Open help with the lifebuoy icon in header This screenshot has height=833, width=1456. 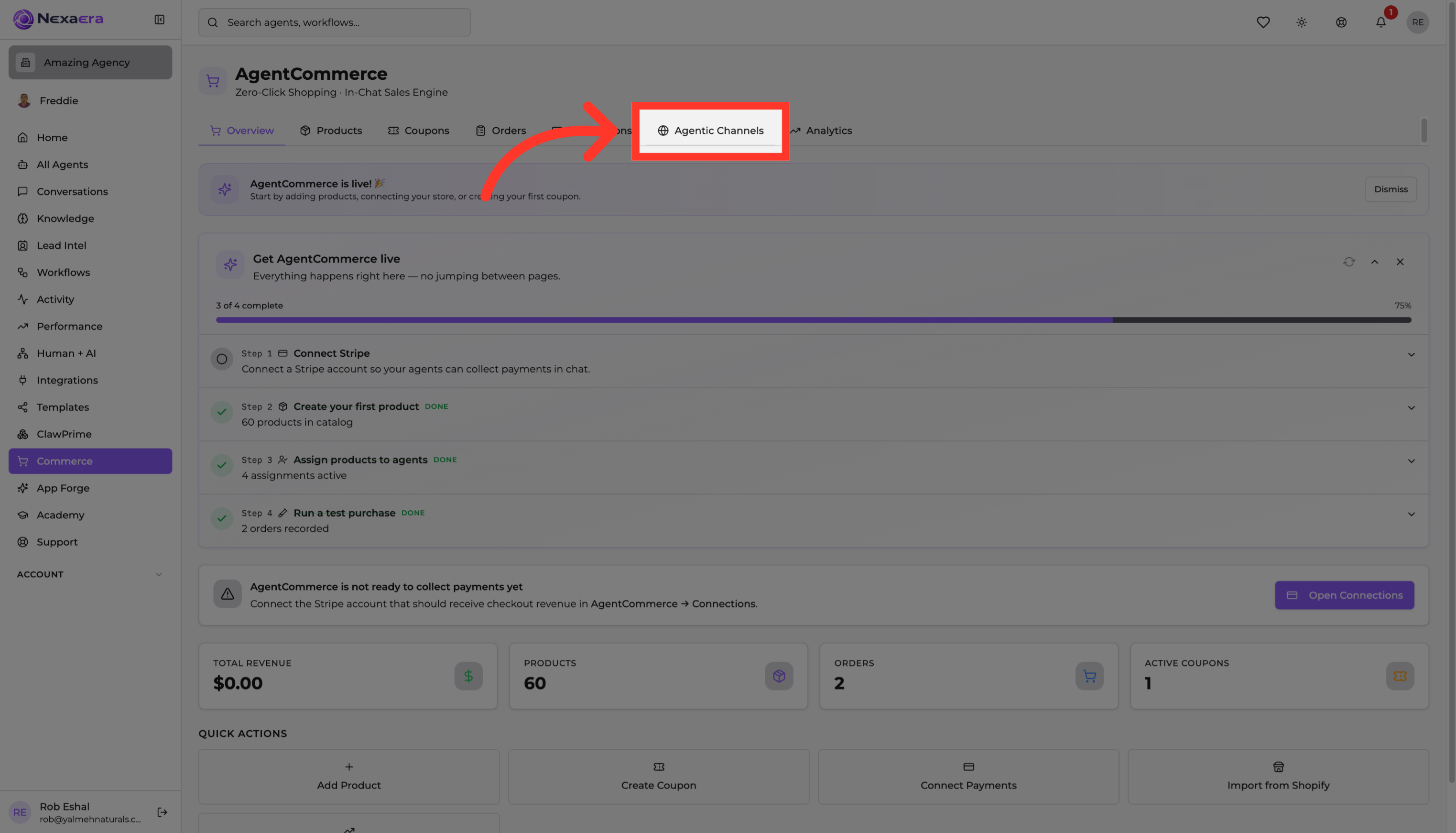click(1341, 22)
